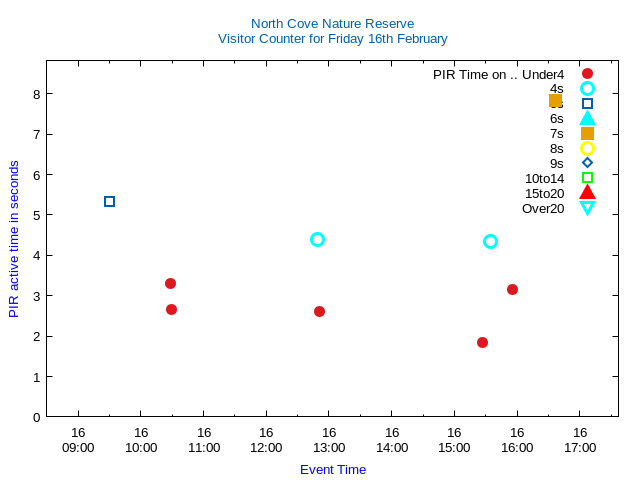Screen dimensions: 640x480
Task: Select the lowest red data point below 2 seconds
Action: pos(482,342)
